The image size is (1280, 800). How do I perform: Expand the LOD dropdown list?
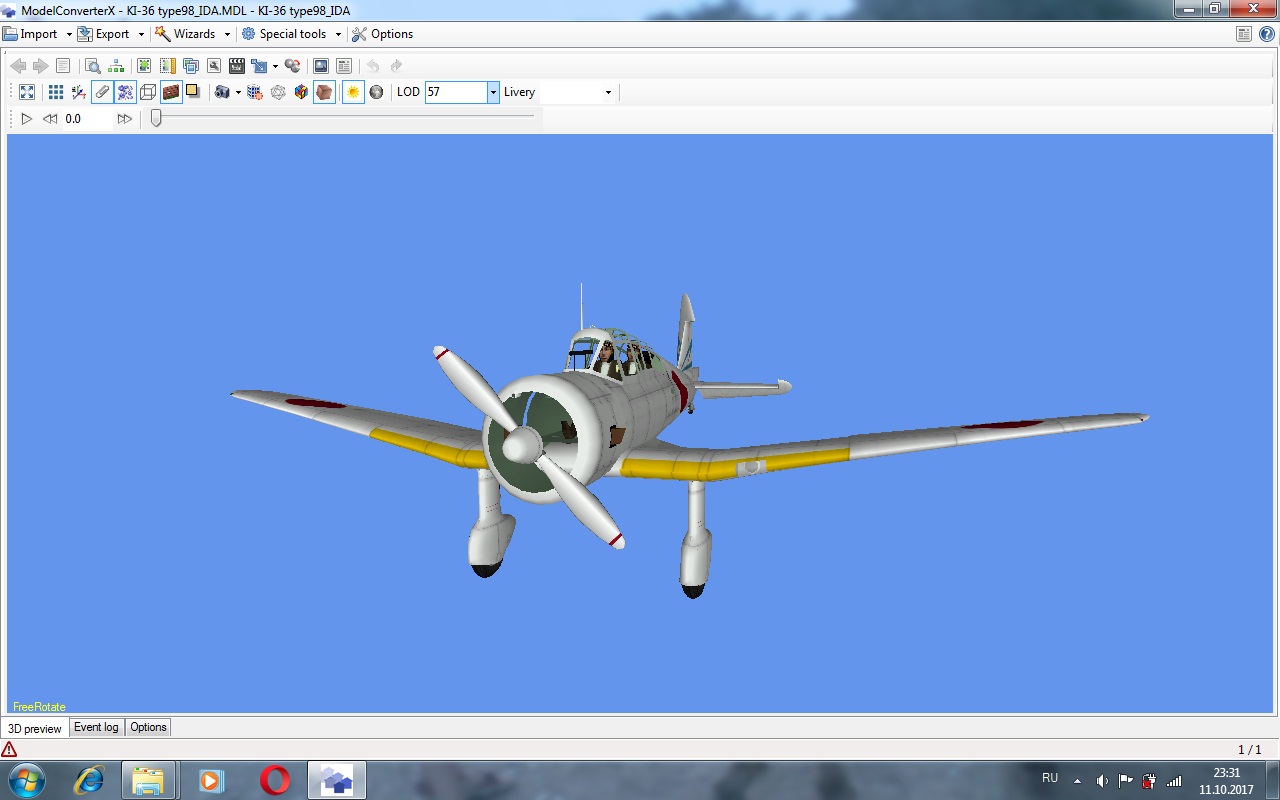coord(493,92)
